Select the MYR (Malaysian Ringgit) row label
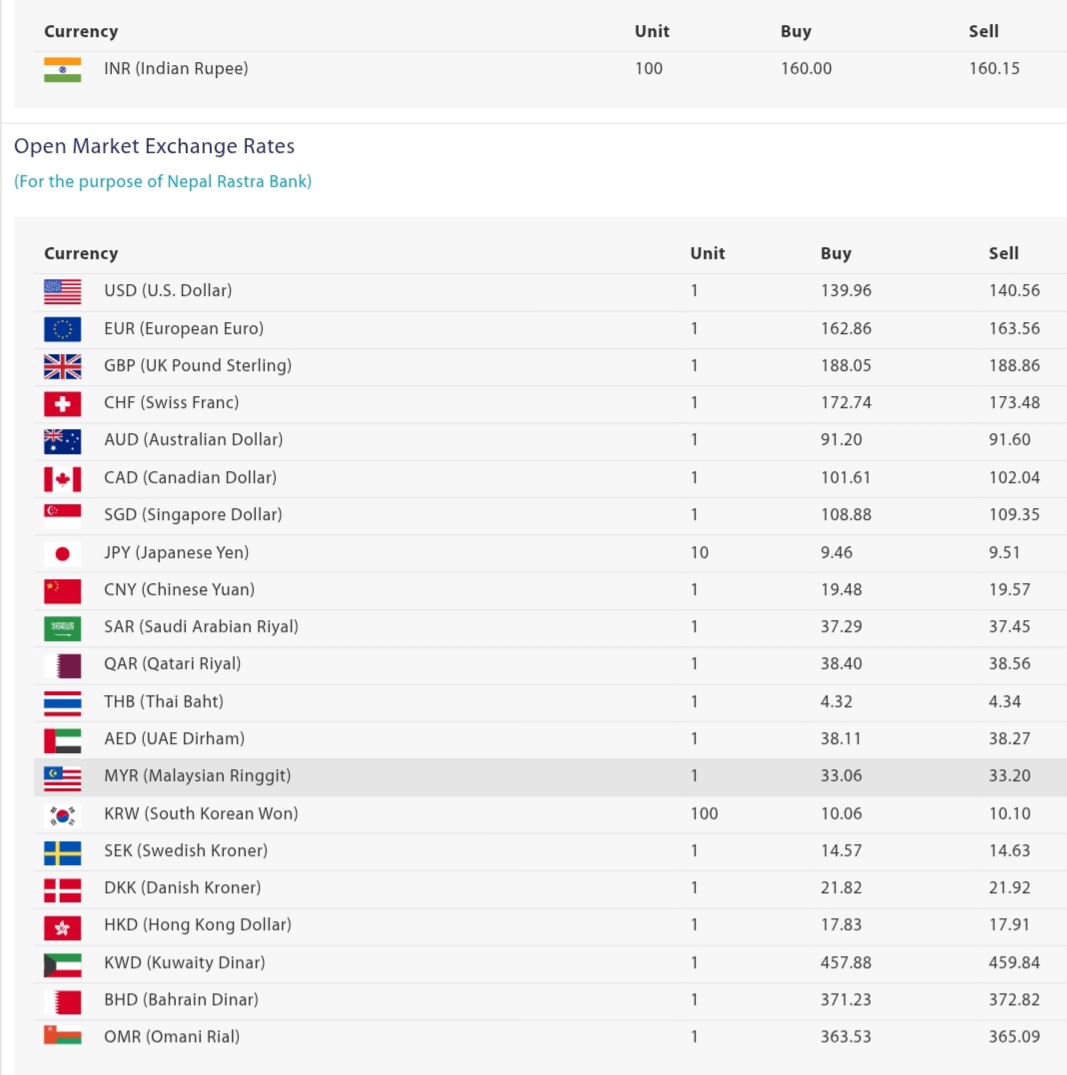The image size is (1067, 1075). click(x=197, y=776)
